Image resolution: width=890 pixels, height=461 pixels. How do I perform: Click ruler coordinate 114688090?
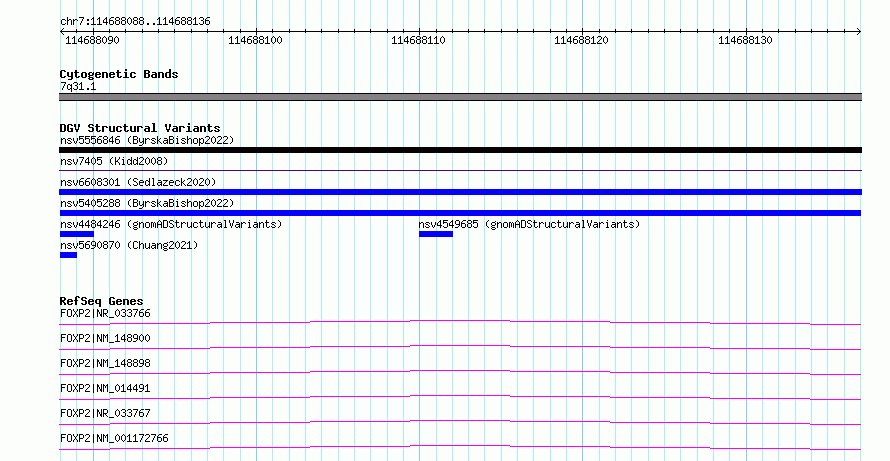tap(92, 40)
